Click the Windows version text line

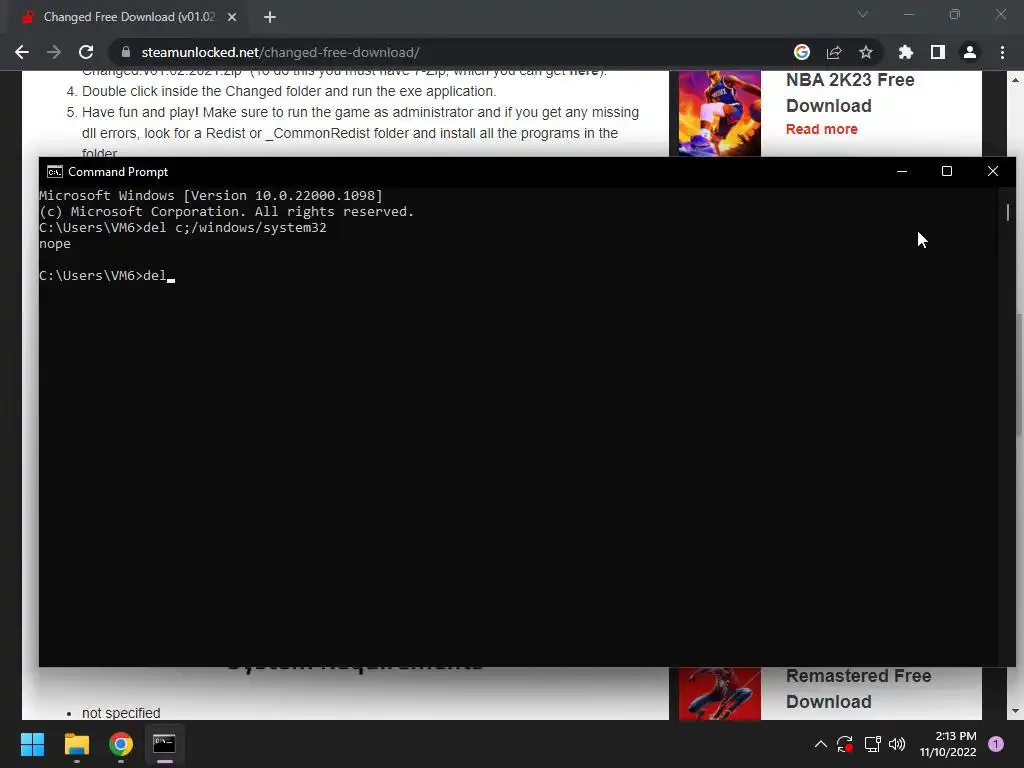point(211,195)
